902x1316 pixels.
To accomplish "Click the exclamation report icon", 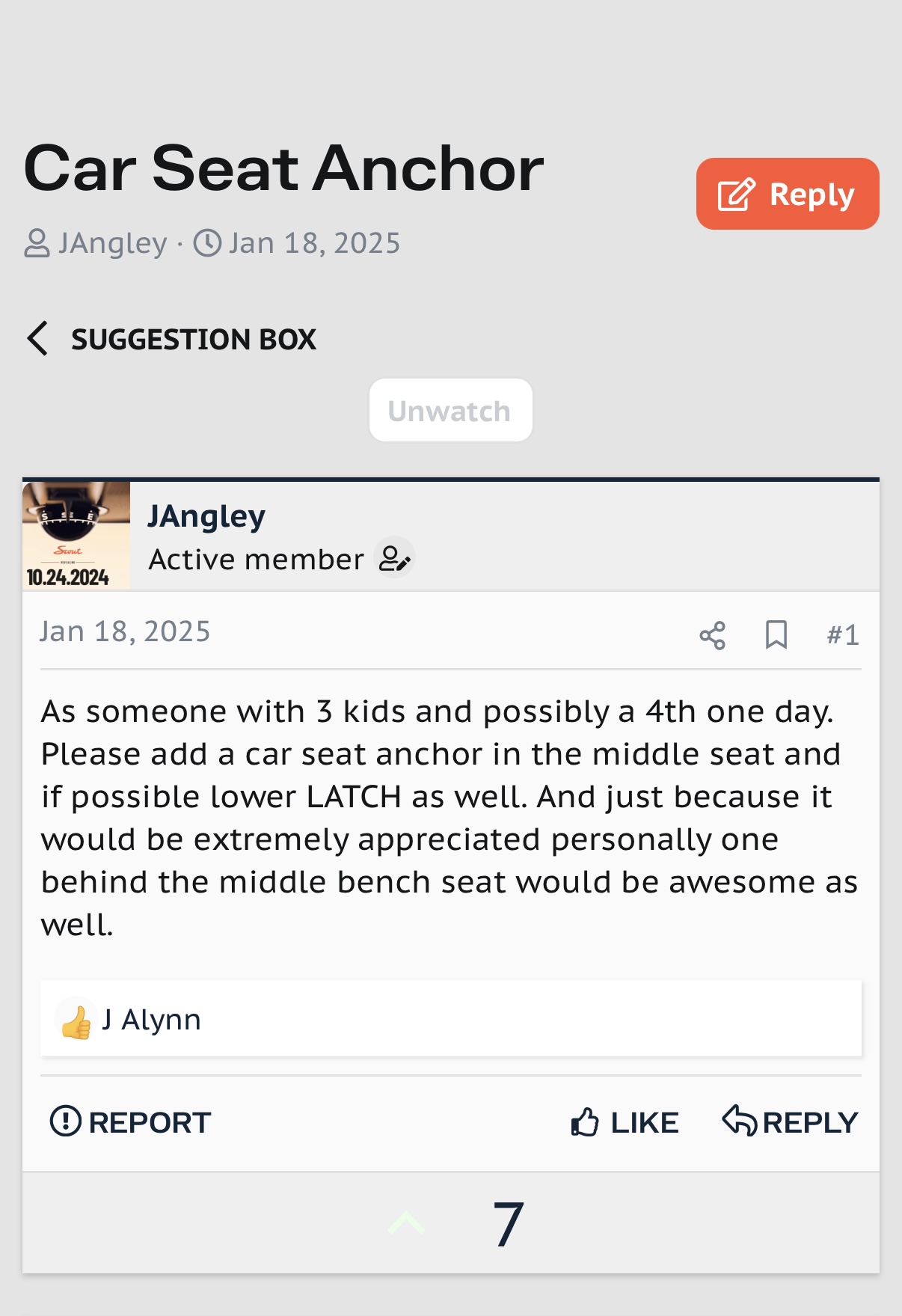I will click(66, 1121).
